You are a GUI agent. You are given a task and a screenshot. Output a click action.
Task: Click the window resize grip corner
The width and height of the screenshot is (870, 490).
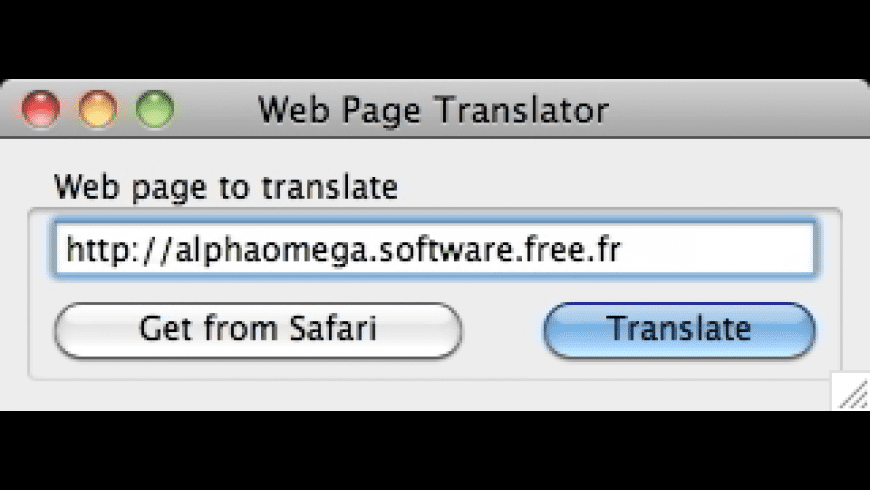pyautogui.click(x=852, y=394)
